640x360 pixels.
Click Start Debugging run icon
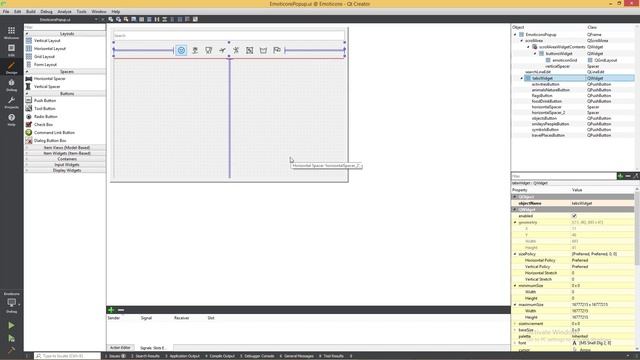coord(11,338)
